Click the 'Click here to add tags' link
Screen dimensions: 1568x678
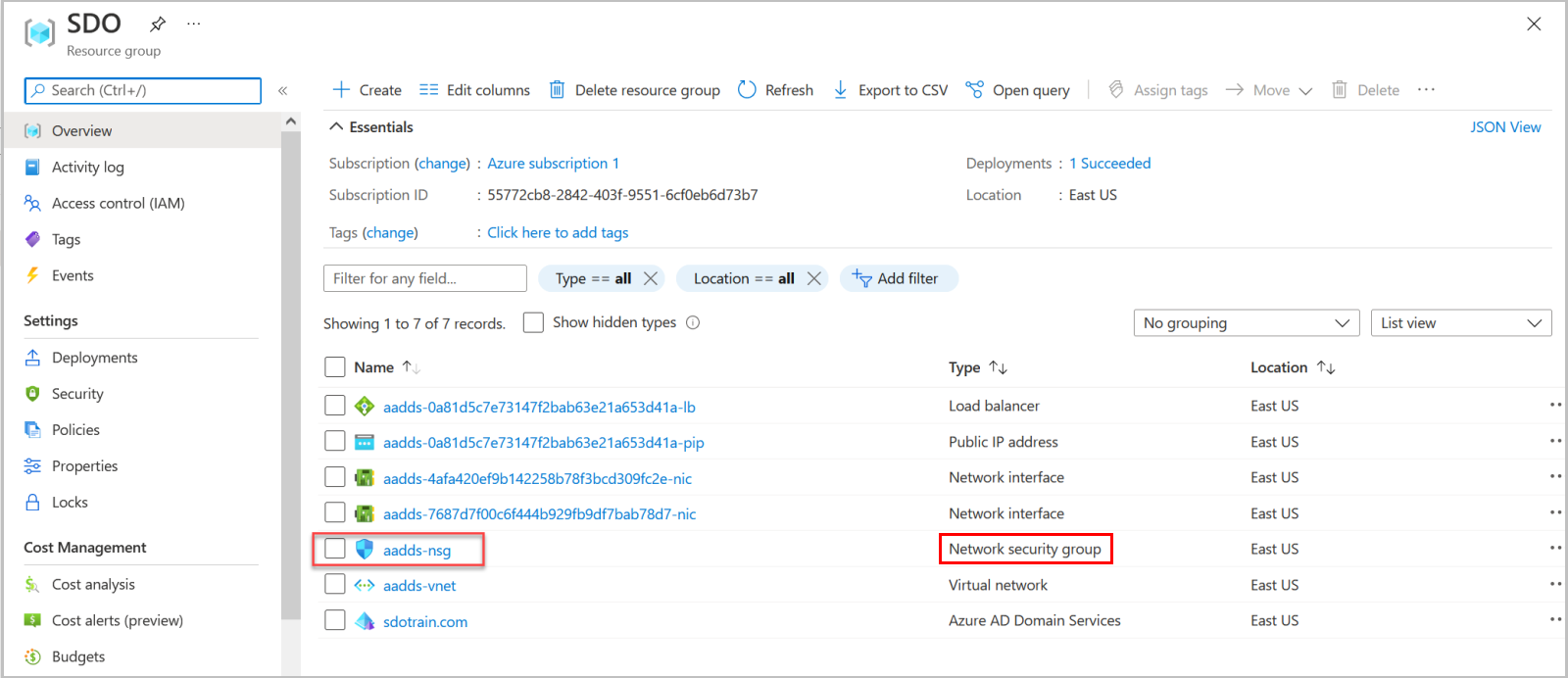[x=558, y=232]
